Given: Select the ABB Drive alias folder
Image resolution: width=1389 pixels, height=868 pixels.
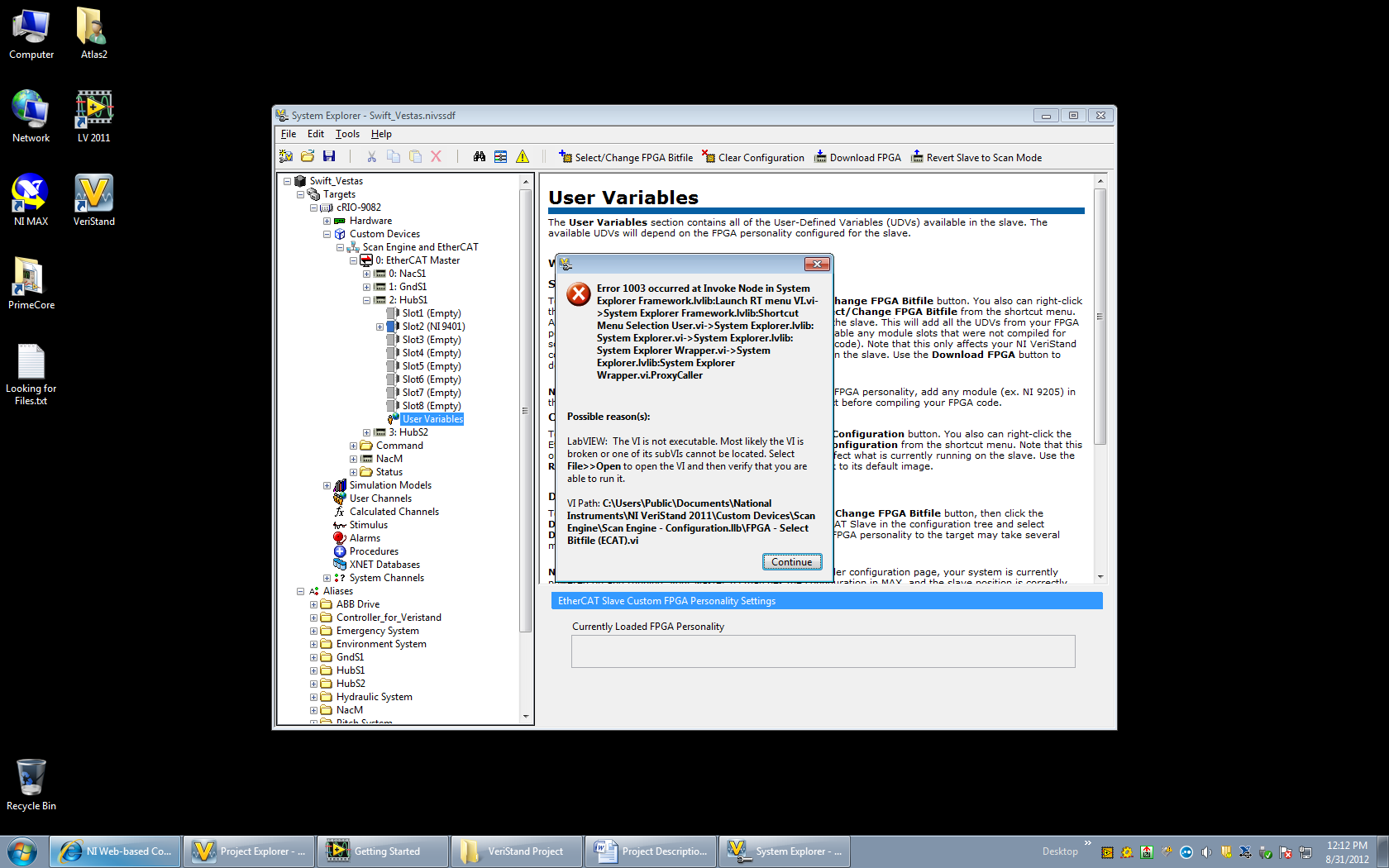Looking at the screenshot, I should [358, 604].
